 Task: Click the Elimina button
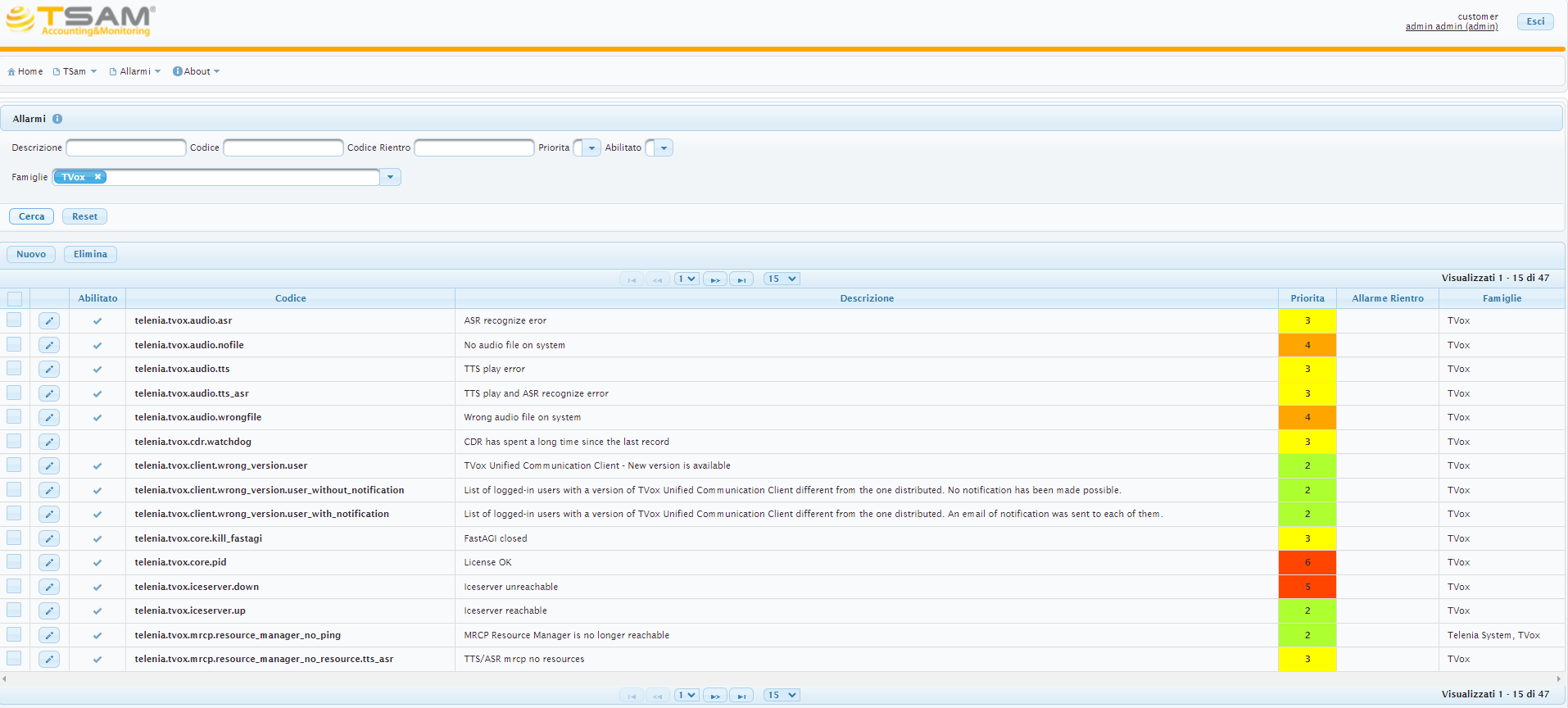pos(90,254)
